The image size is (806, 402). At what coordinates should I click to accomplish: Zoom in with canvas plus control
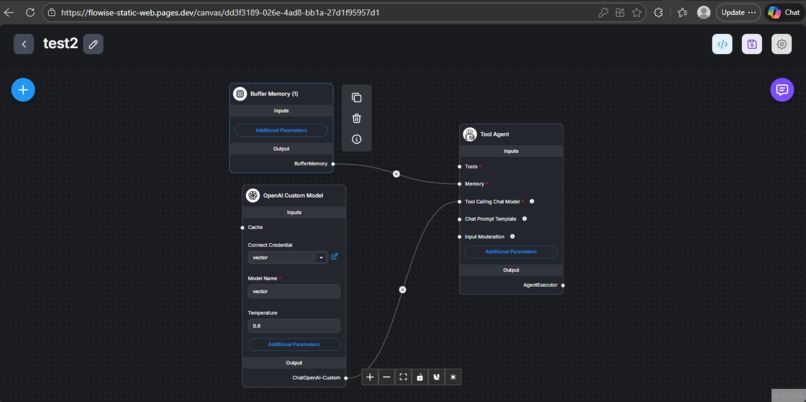click(370, 377)
